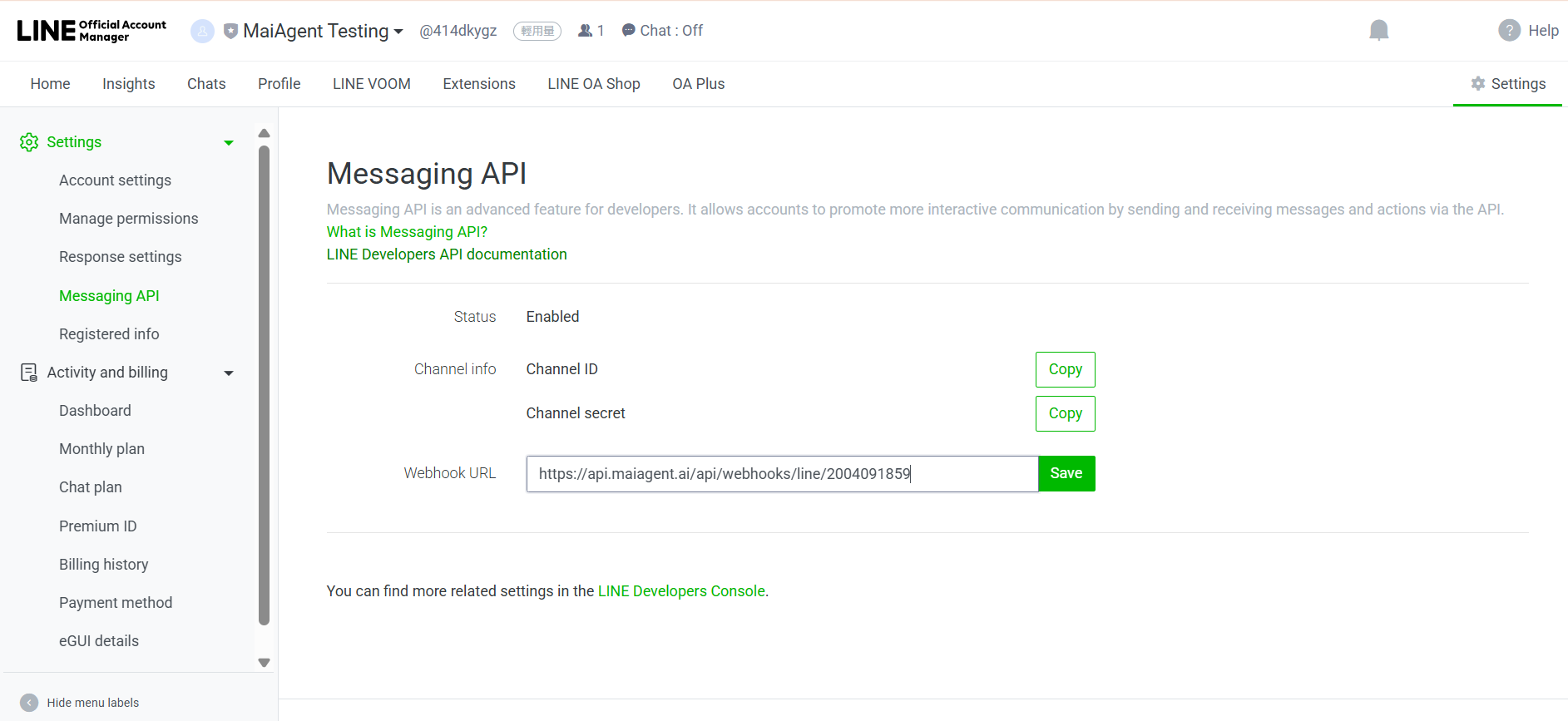Screen dimensions: 1568x721
Task: Open the LINE VOOM tab
Action: (x=371, y=84)
